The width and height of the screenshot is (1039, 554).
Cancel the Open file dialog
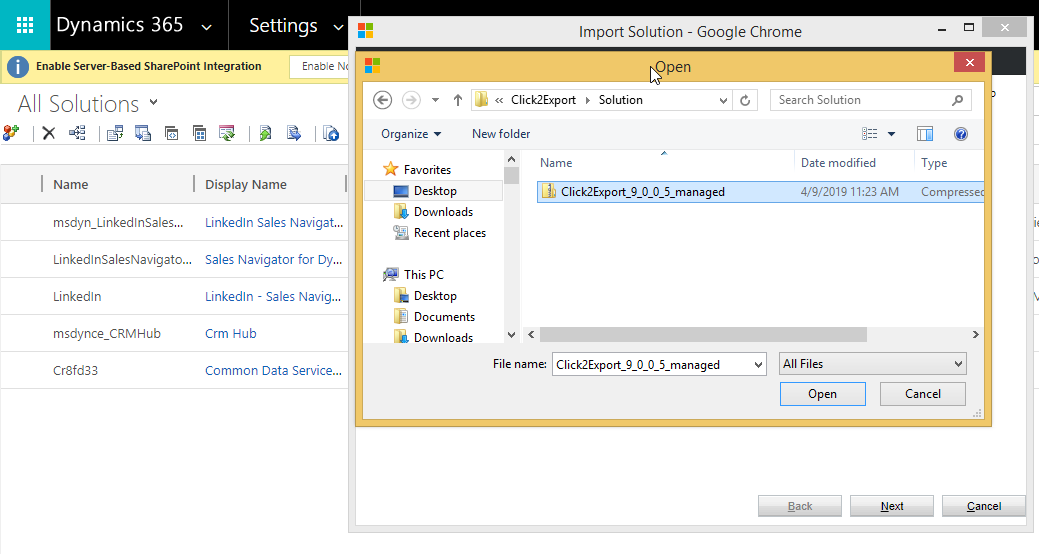[x=922, y=394]
